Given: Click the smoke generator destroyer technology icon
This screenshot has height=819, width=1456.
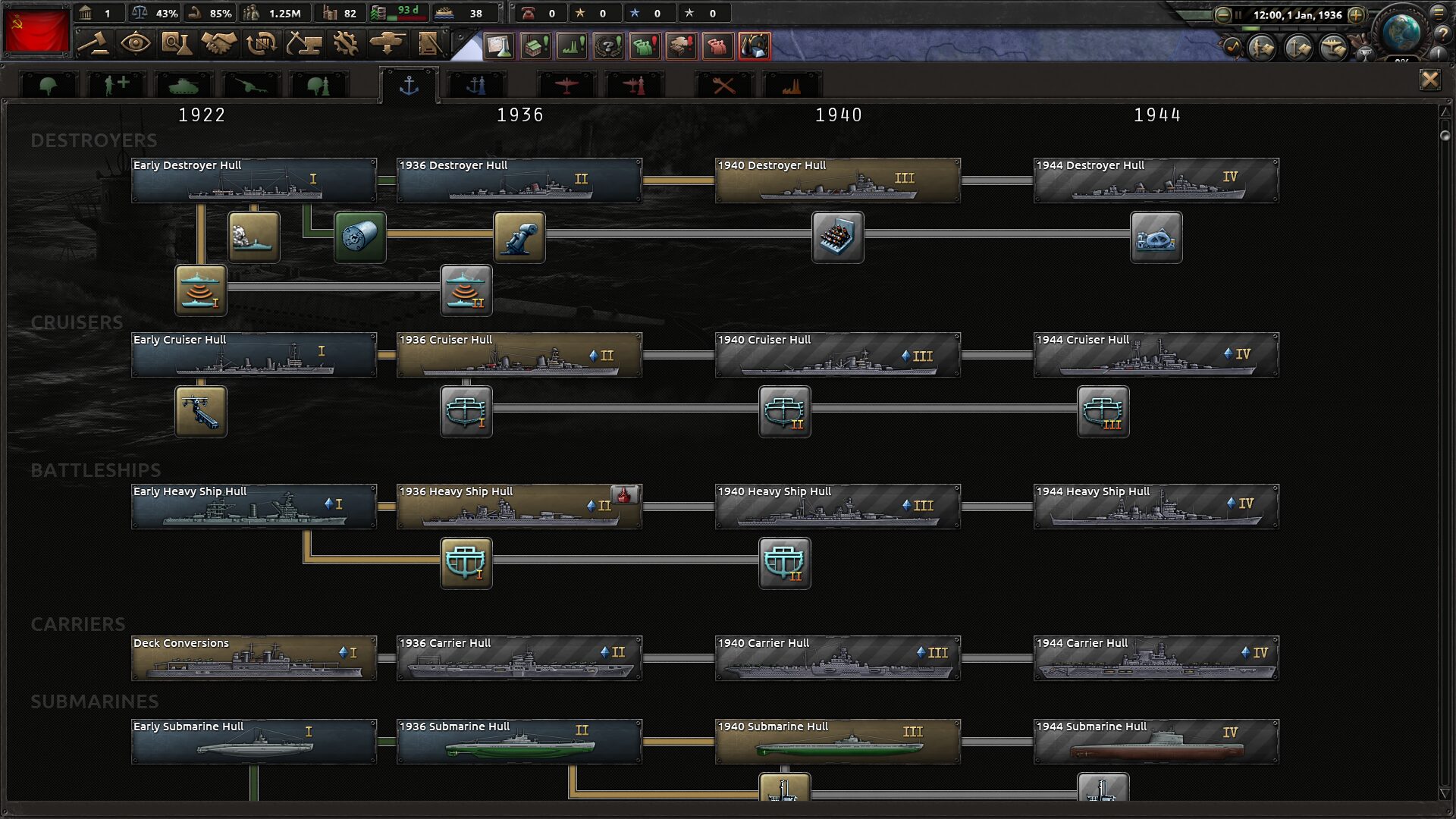Looking at the screenshot, I should (254, 237).
